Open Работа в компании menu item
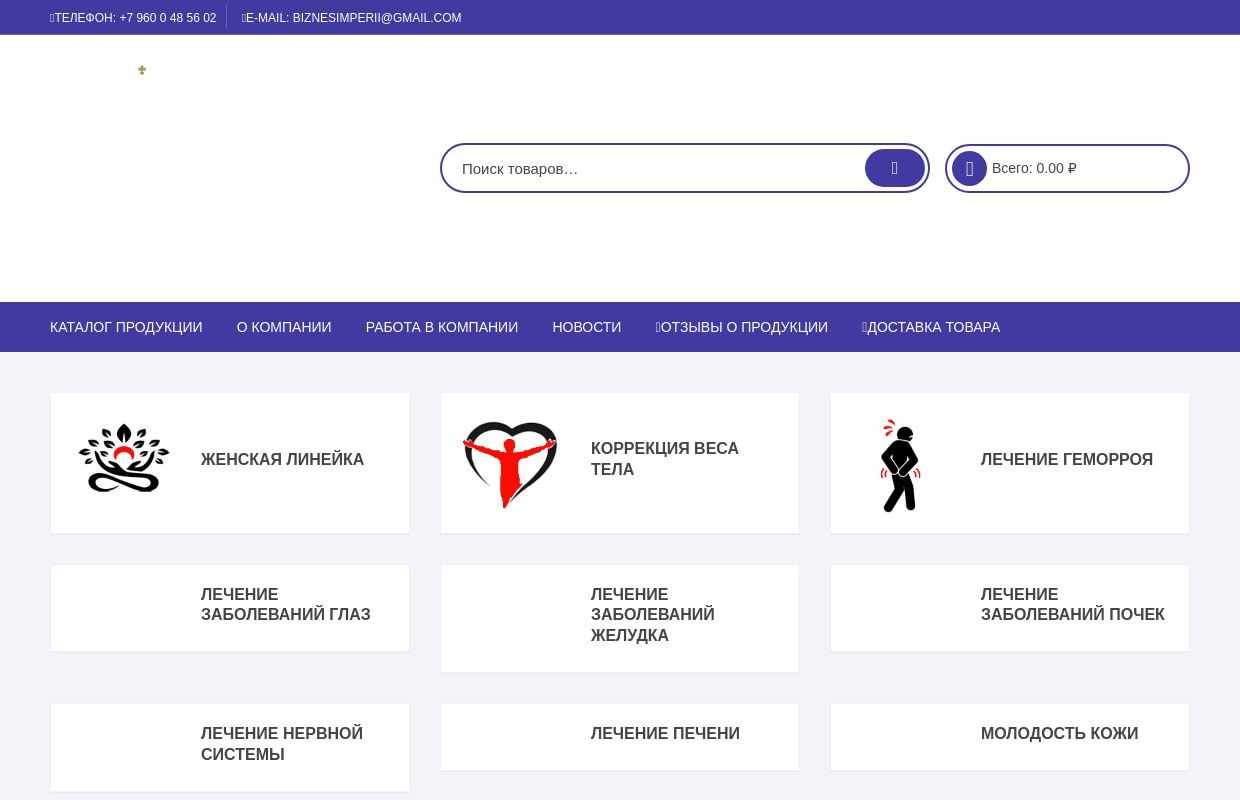This screenshot has width=1240, height=800. click(x=442, y=327)
